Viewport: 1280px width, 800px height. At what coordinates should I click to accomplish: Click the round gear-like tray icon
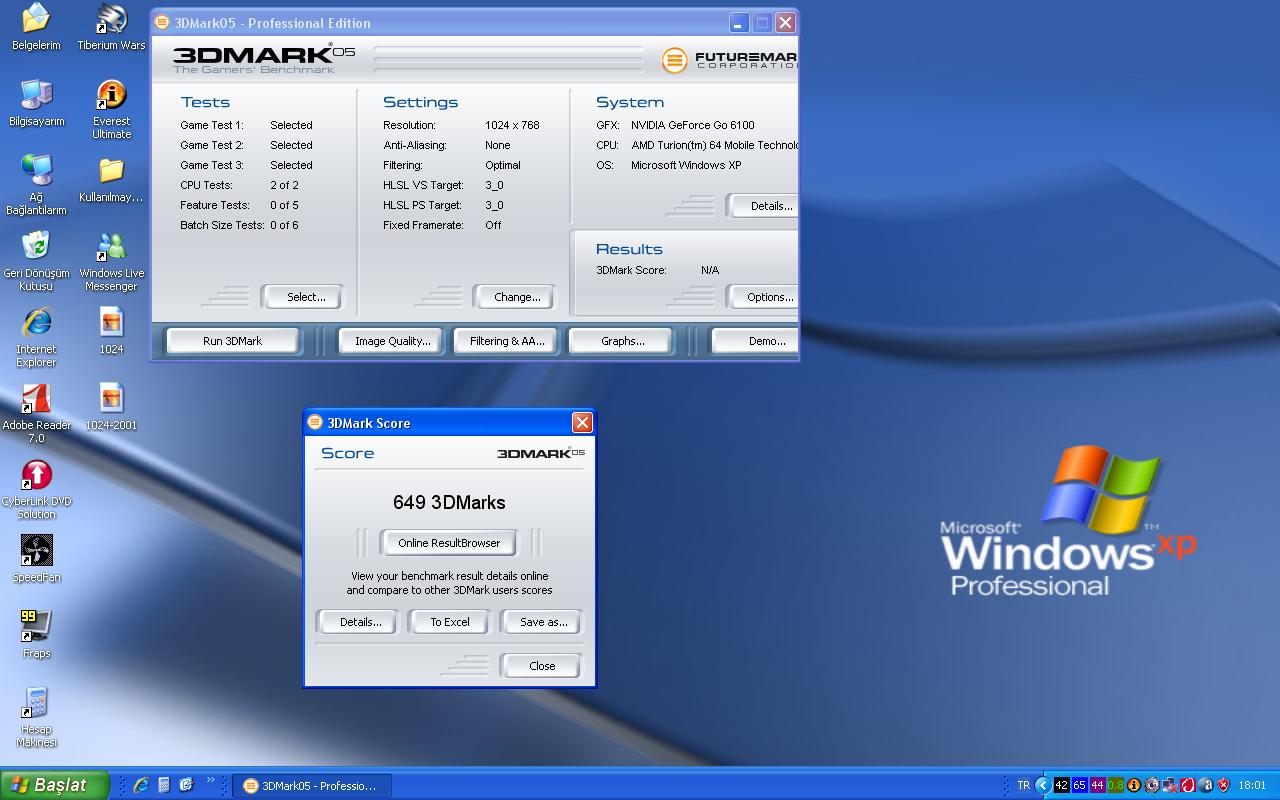click(x=1151, y=785)
